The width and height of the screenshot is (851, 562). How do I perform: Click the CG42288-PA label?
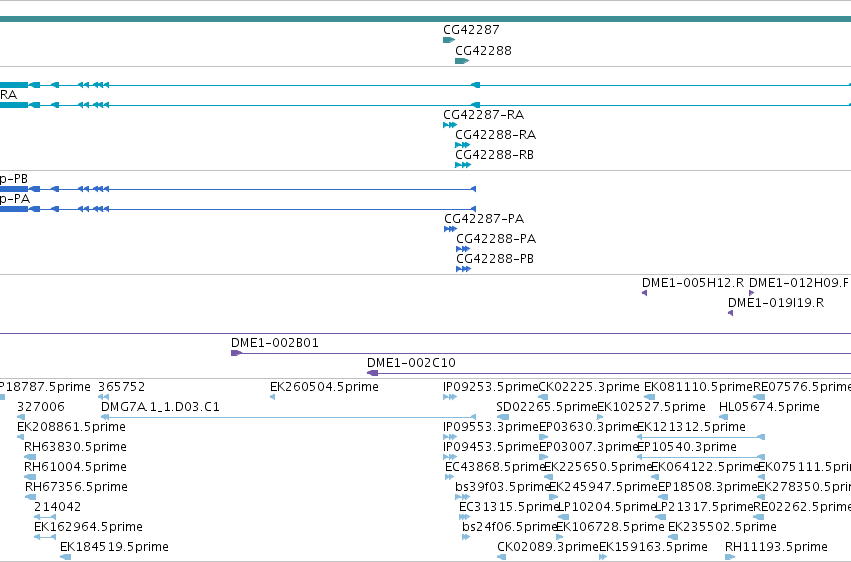pos(496,239)
